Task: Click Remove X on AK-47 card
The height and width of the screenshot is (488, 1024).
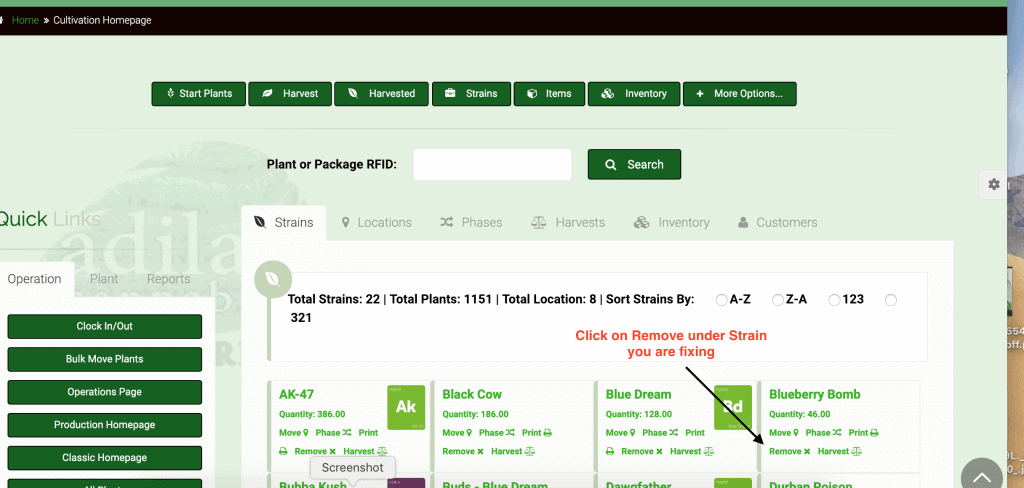Action: pyautogui.click(x=332, y=451)
